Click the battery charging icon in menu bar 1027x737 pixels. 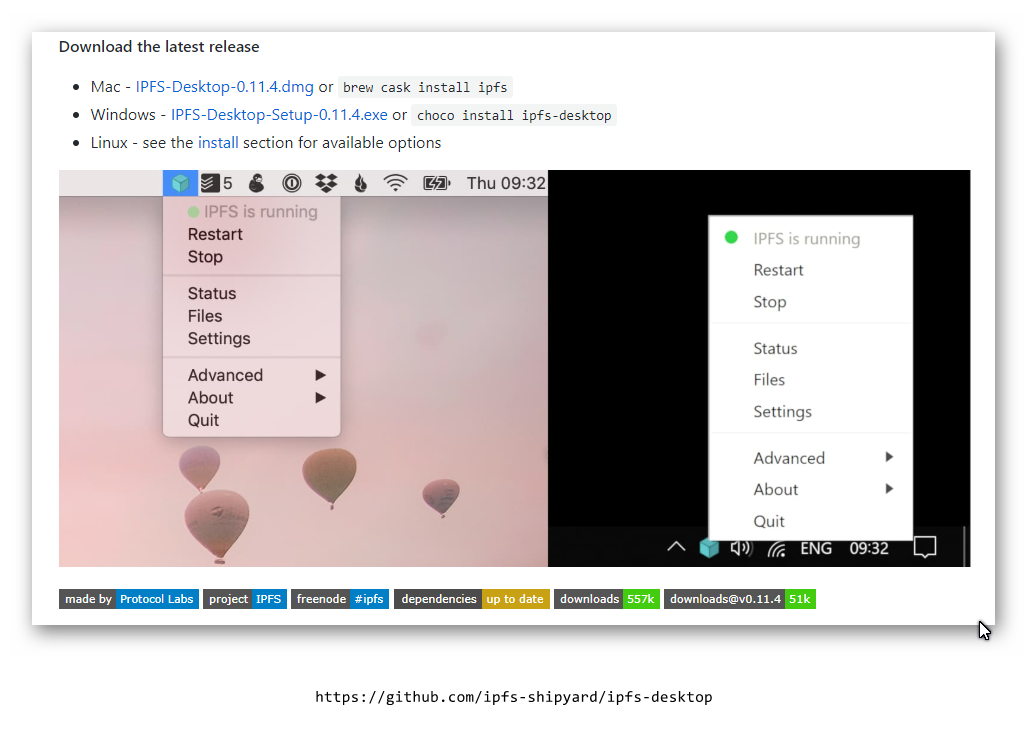[x=437, y=183]
